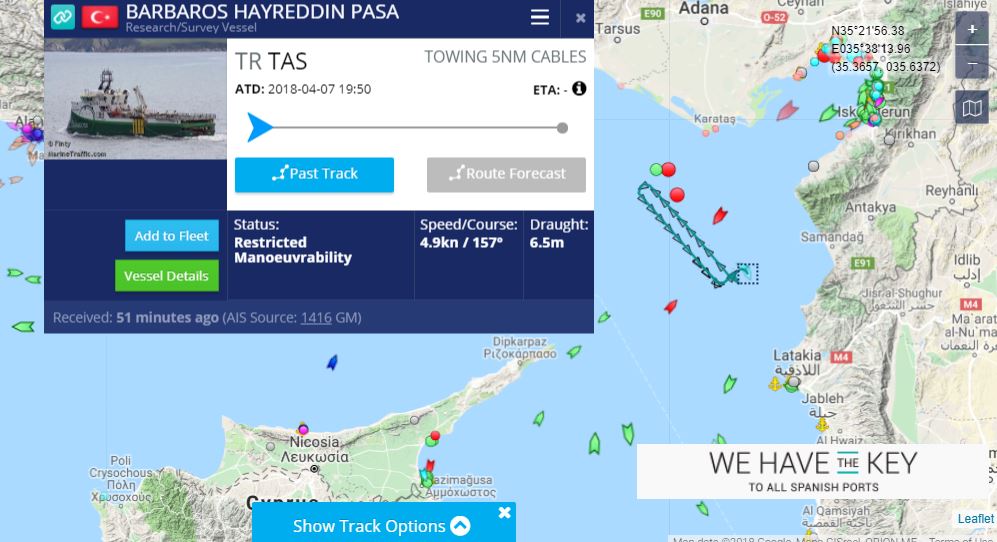Show the vessel's Past Track
Image resolution: width=997 pixels, height=542 pixels.
(314, 174)
